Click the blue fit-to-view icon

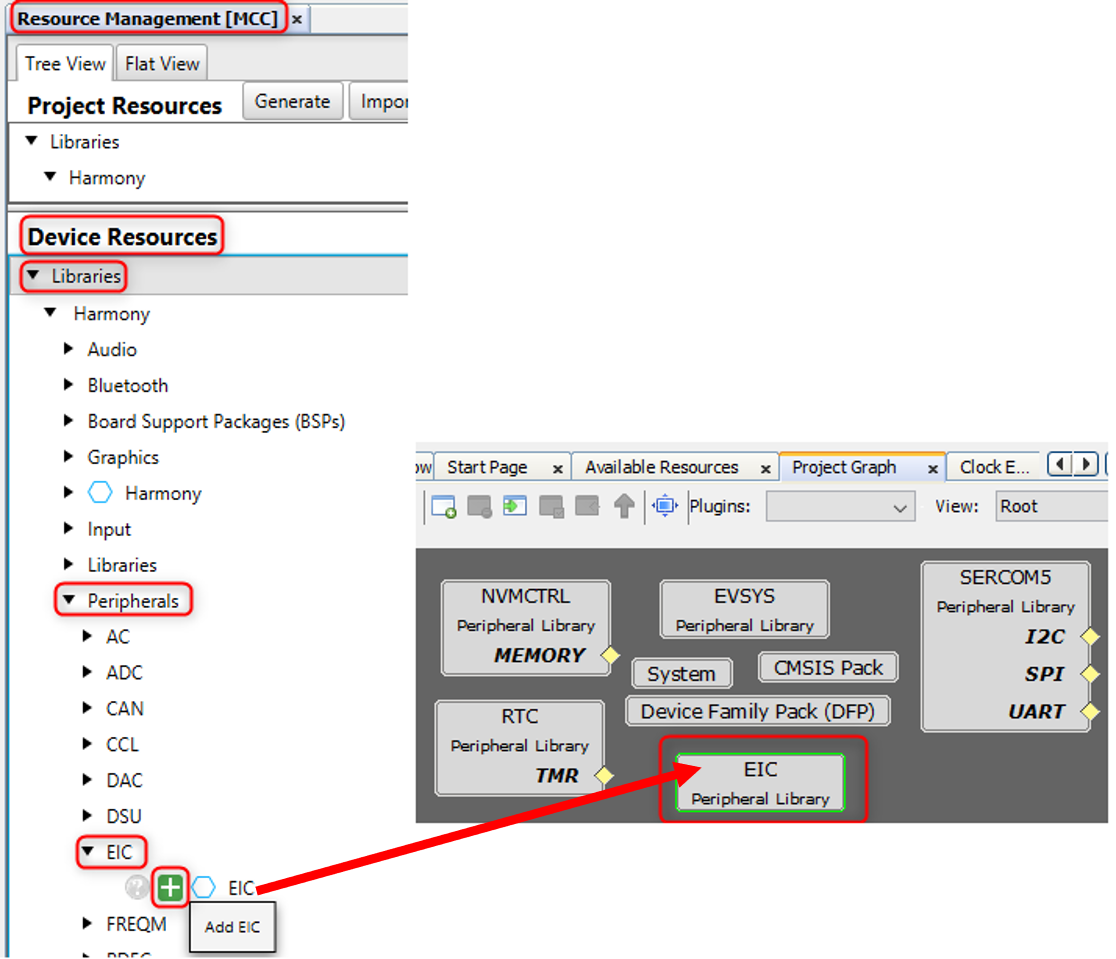tap(665, 506)
